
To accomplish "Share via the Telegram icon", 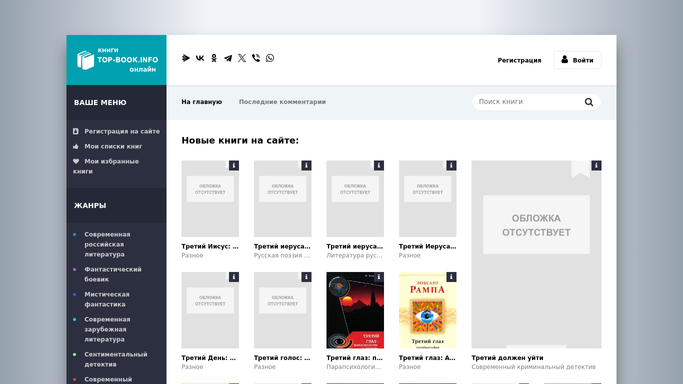I will (x=228, y=58).
